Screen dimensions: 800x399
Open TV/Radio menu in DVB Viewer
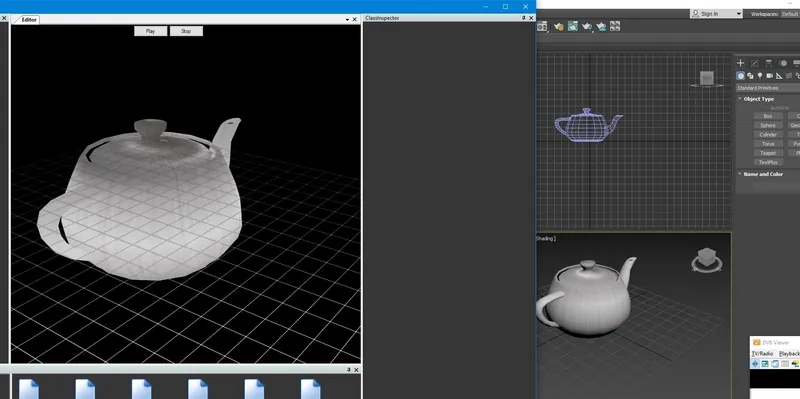pyautogui.click(x=762, y=354)
